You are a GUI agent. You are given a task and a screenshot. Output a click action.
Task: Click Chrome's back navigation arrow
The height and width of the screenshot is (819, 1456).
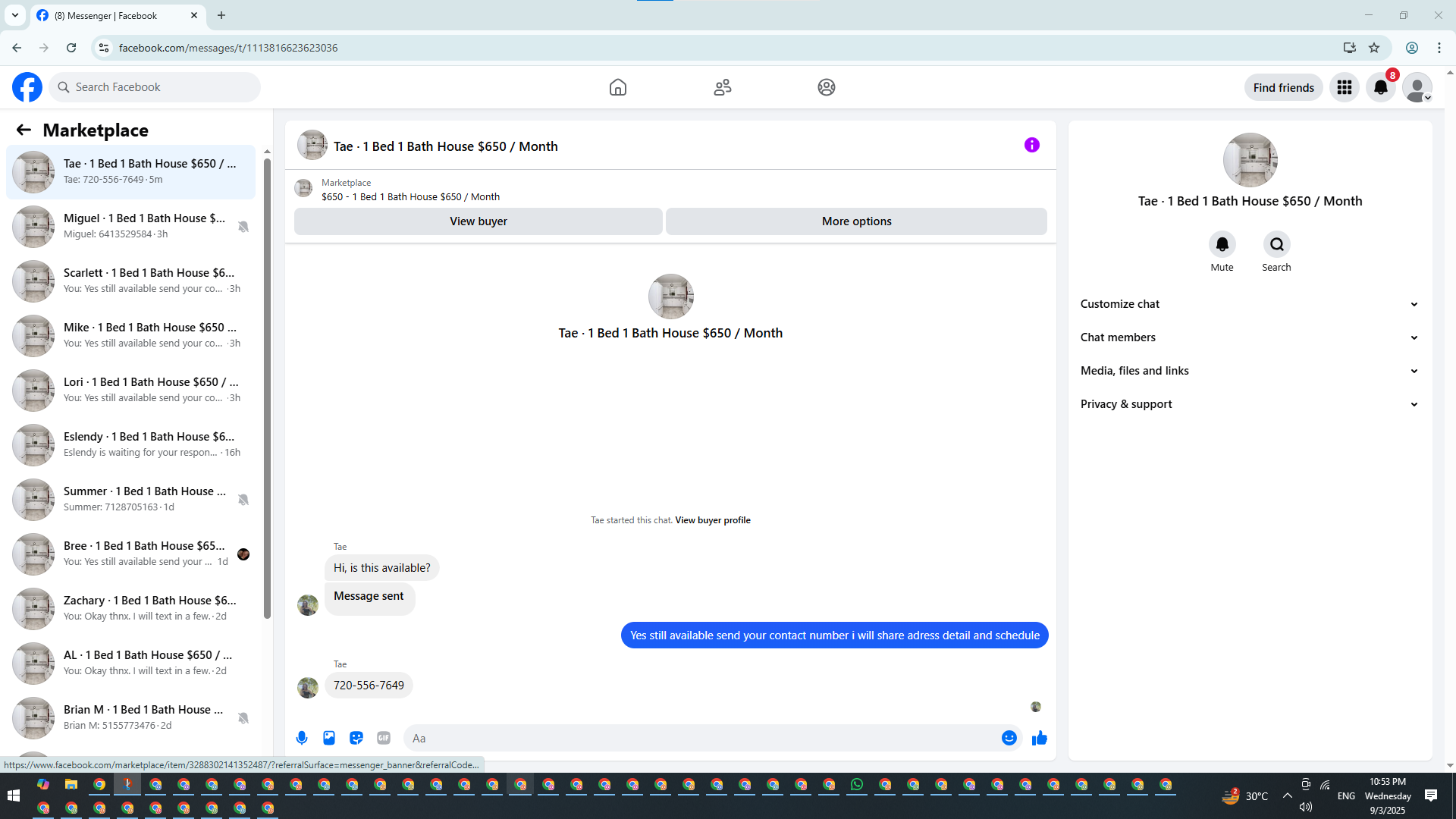(x=17, y=48)
